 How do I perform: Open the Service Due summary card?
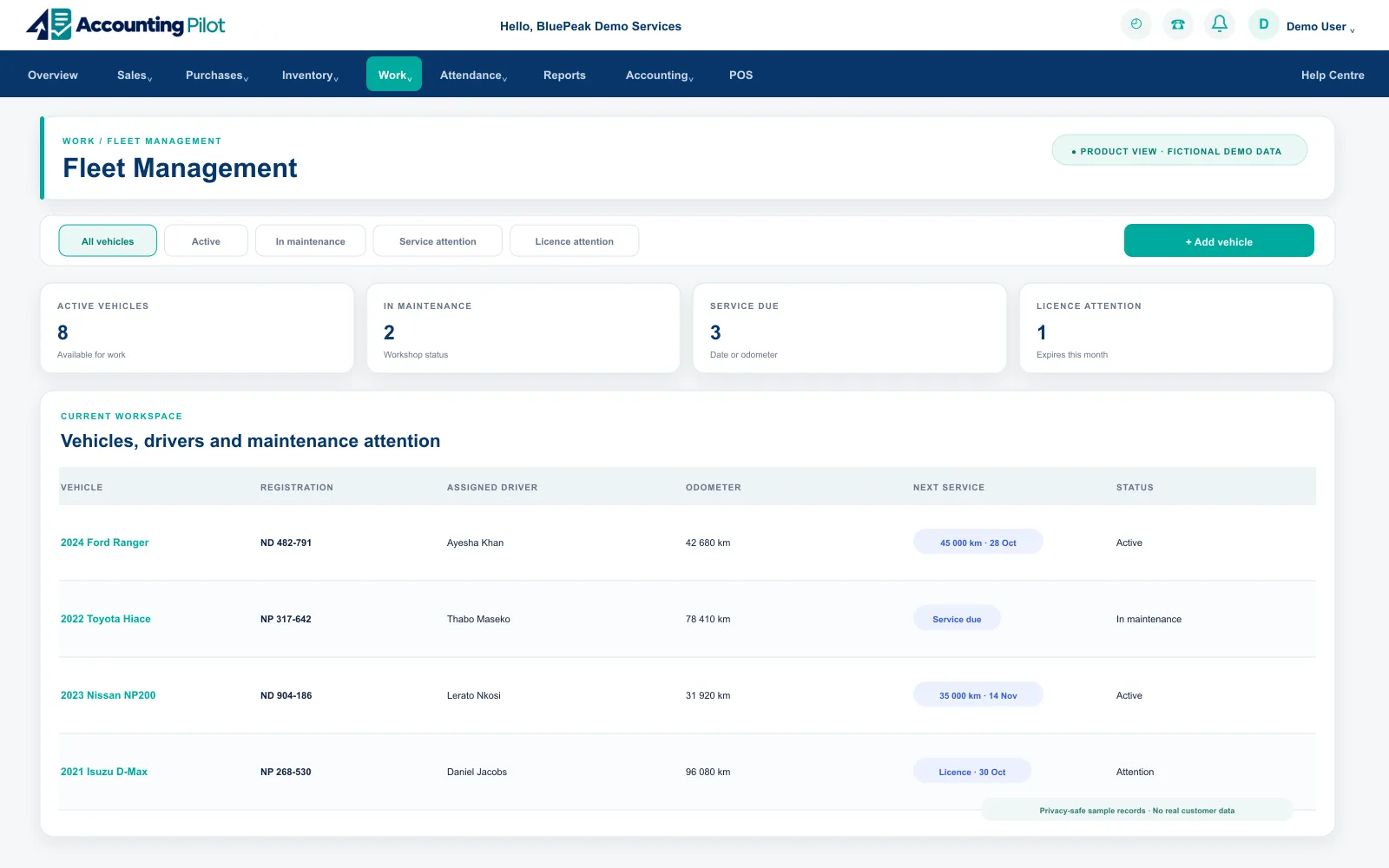pos(850,329)
